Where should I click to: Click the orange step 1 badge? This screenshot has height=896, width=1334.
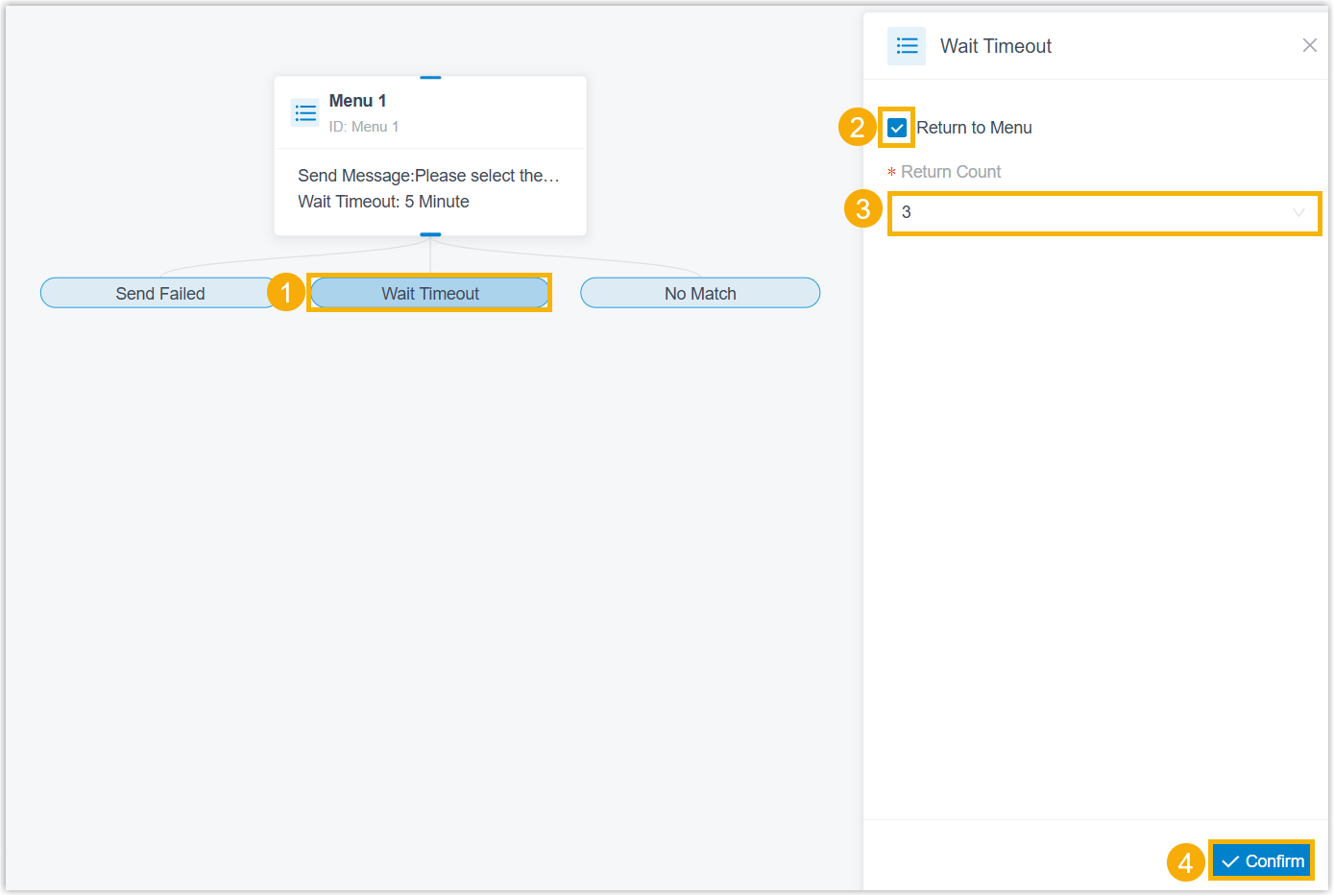tap(285, 292)
